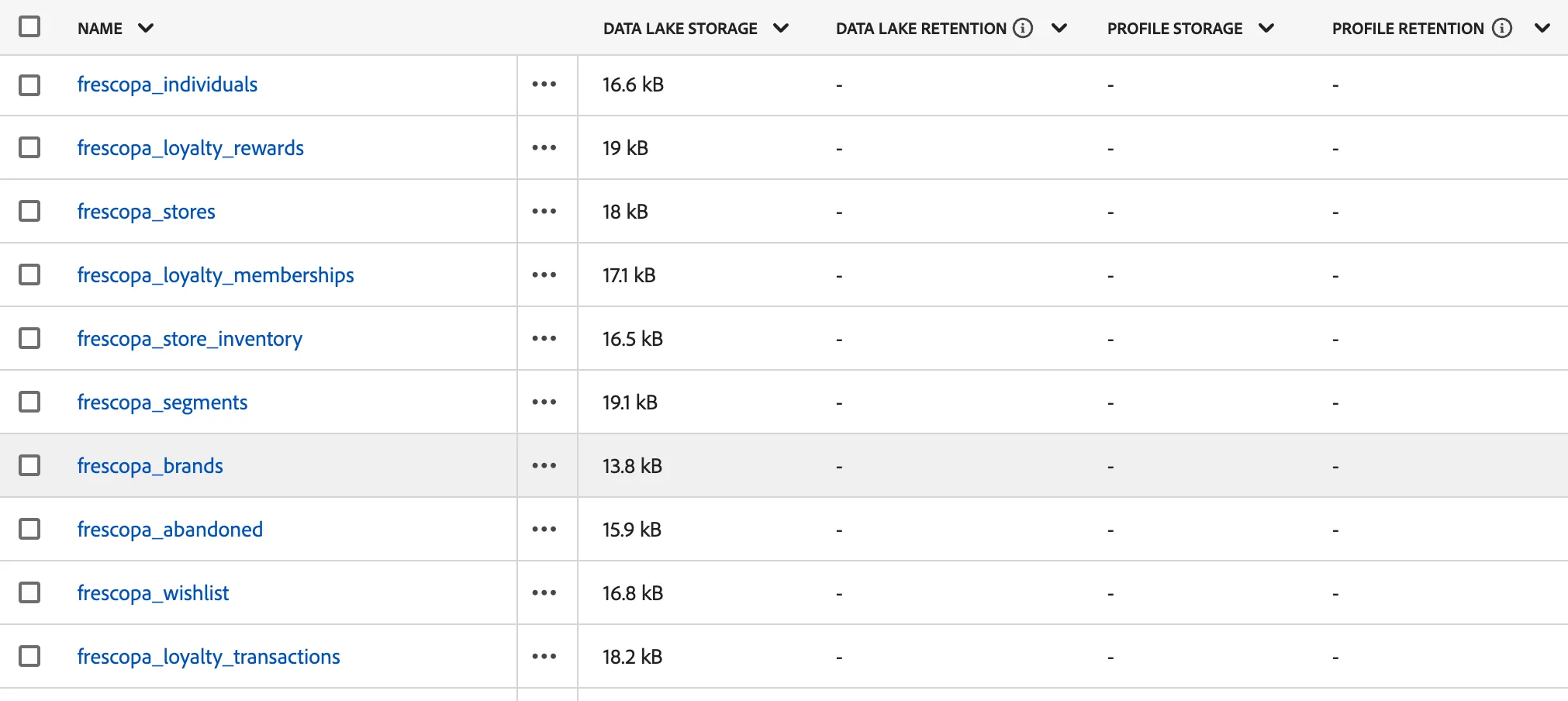This screenshot has height=701, width=1568.
Task: Open Profile Storage column chevron
Action: (x=1266, y=29)
